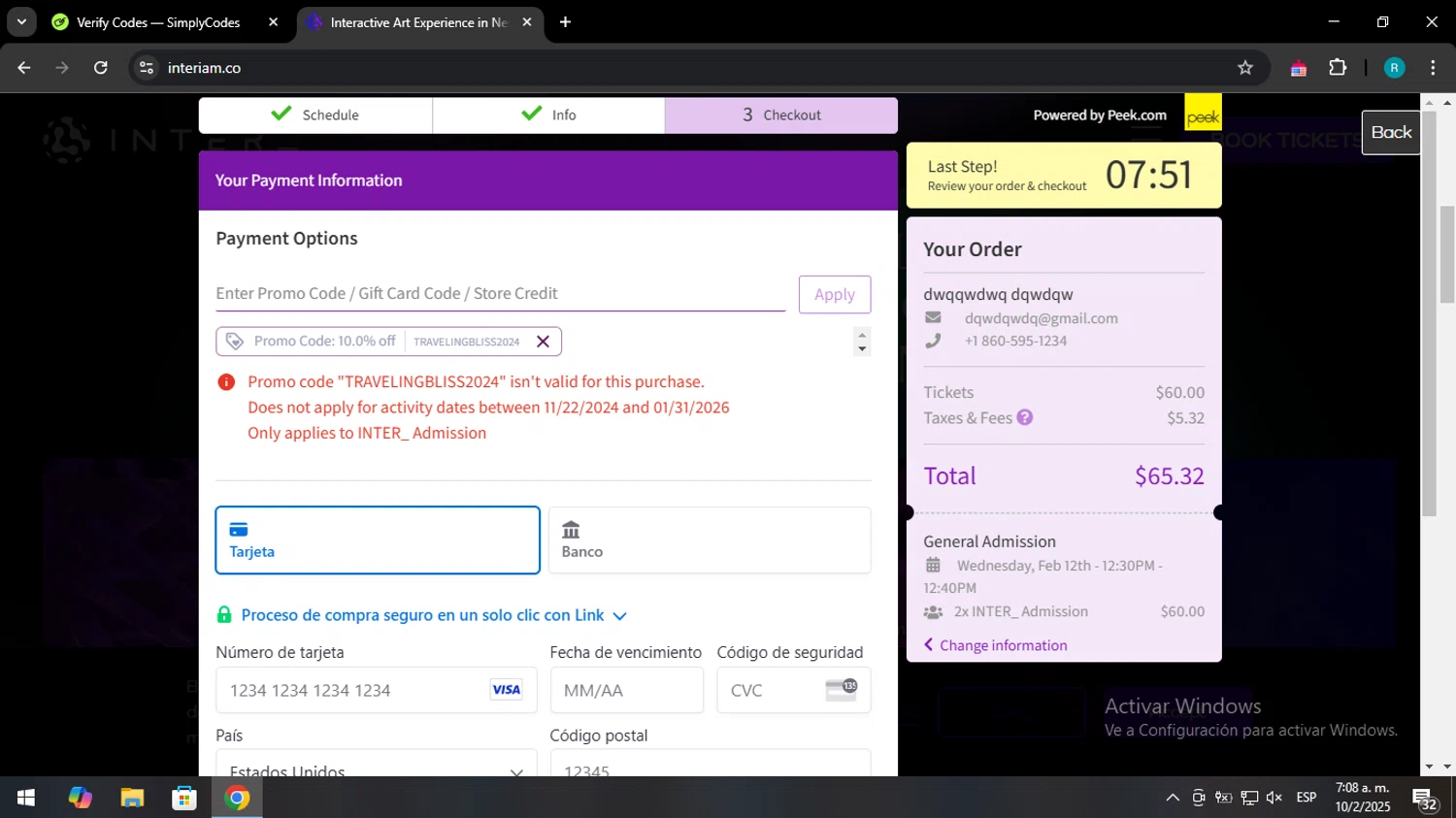
Task: Click the promo list up arrow
Action: (862, 334)
